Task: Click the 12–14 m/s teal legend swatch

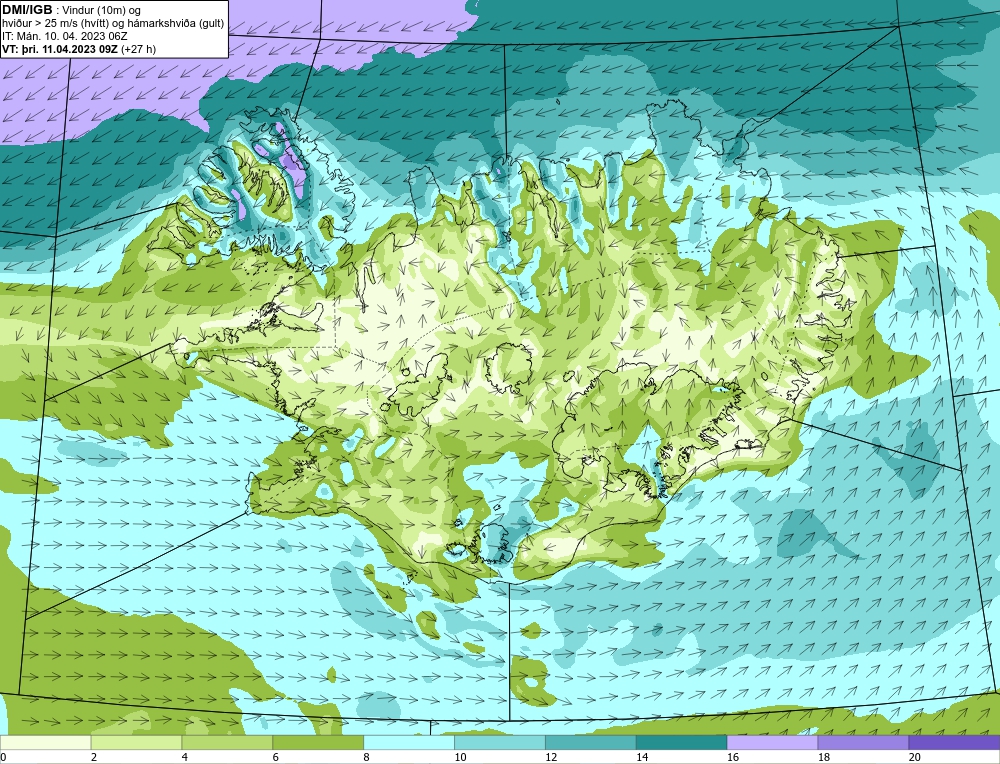Action: point(591,742)
